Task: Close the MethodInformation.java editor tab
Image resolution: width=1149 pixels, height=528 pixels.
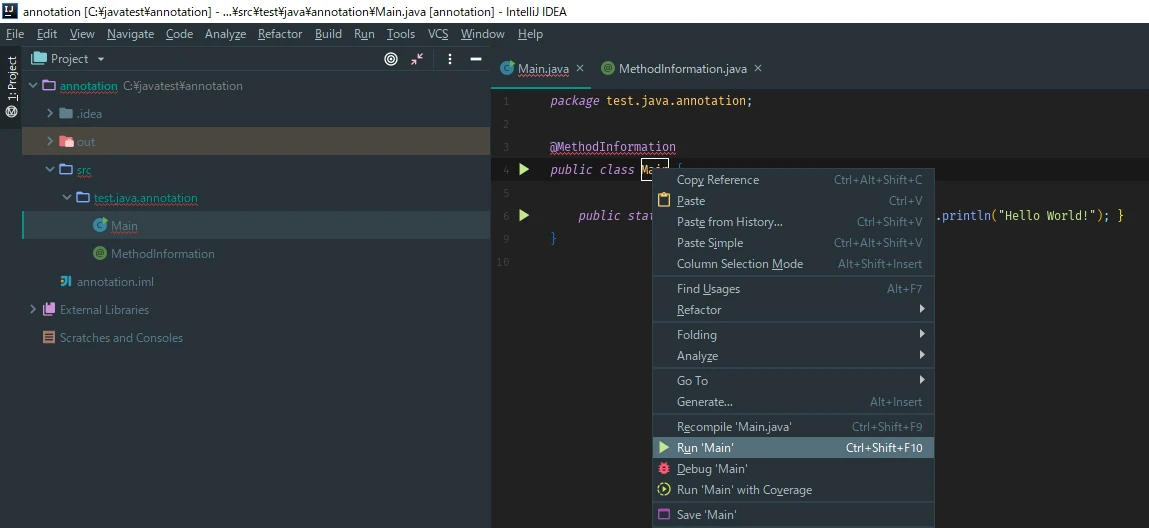Action: pyautogui.click(x=758, y=68)
